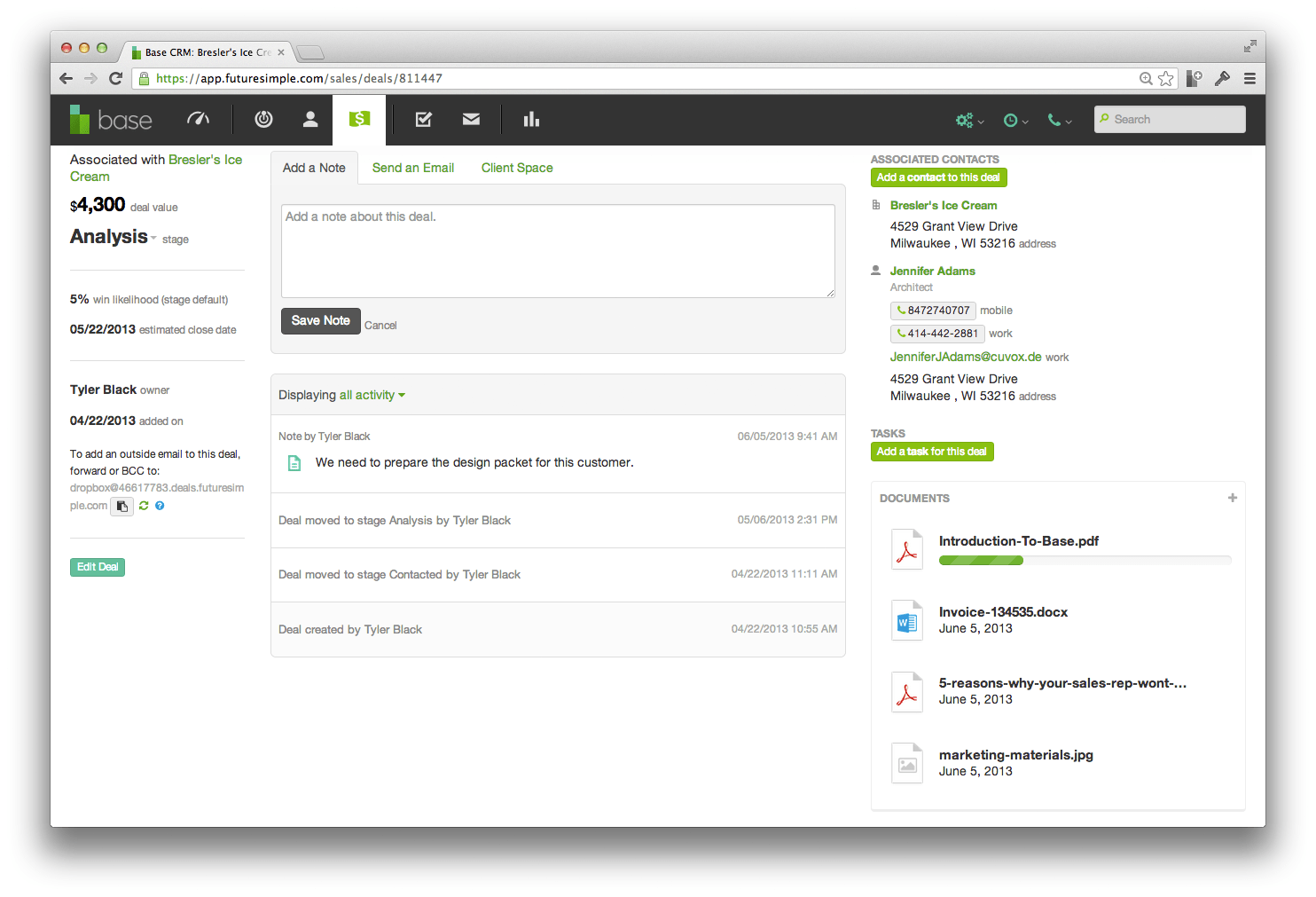The height and width of the screenshot is (897, 1316).
Task: Click 05/22/2013 estimated close date
Action: pos(103,329)
